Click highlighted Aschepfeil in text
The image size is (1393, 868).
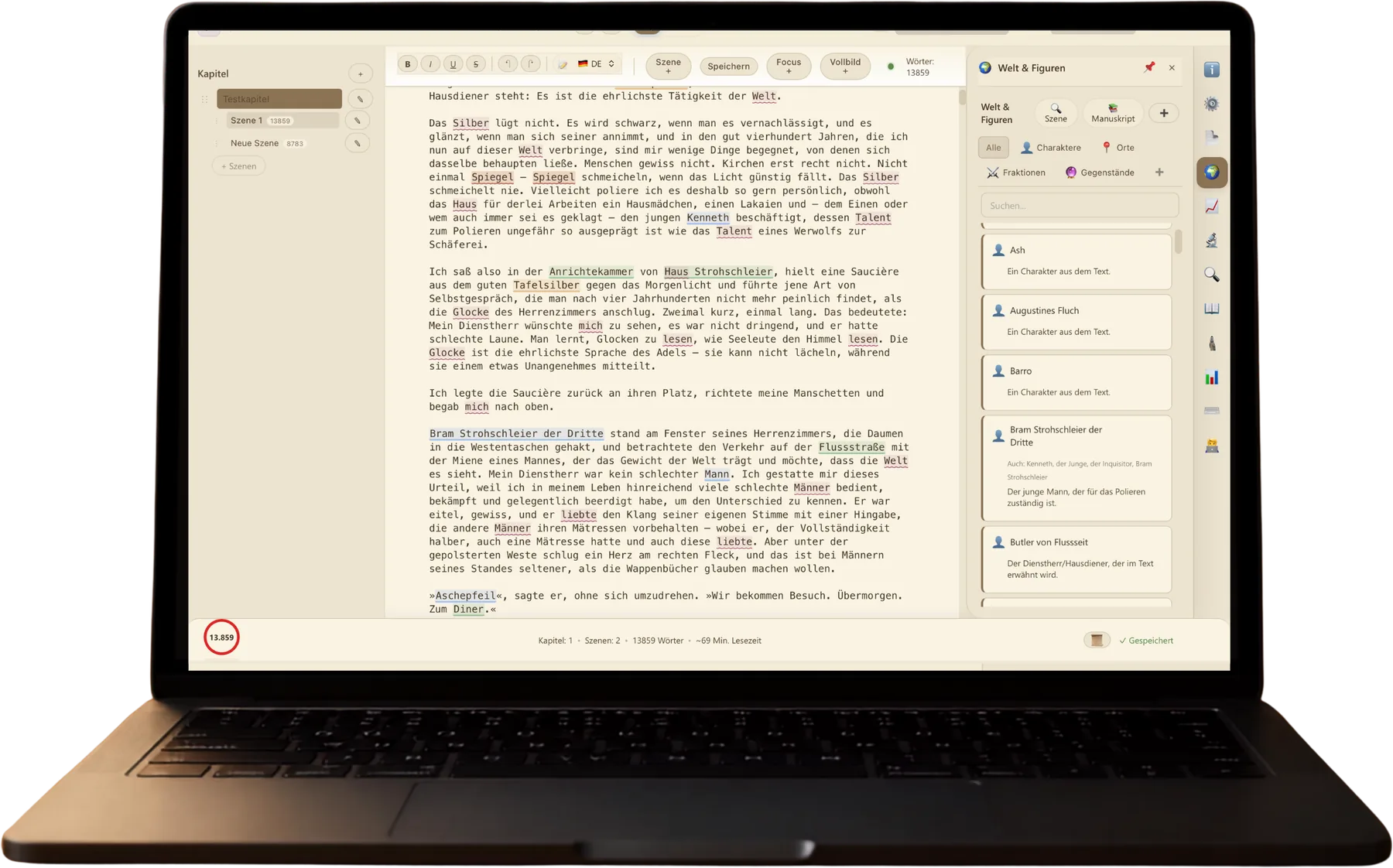(x=465, y=596)
